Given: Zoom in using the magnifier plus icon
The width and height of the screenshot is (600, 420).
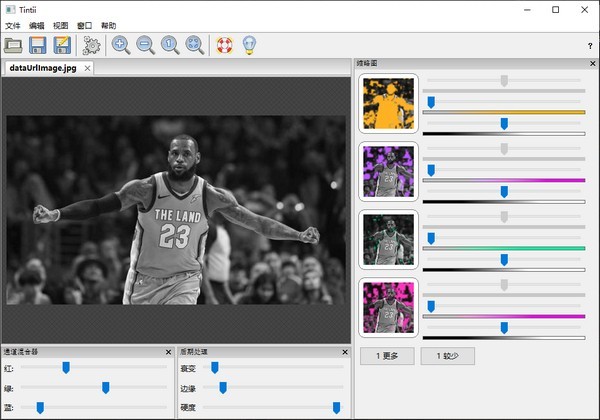Looking at the screenshot, I should point(121,46).
